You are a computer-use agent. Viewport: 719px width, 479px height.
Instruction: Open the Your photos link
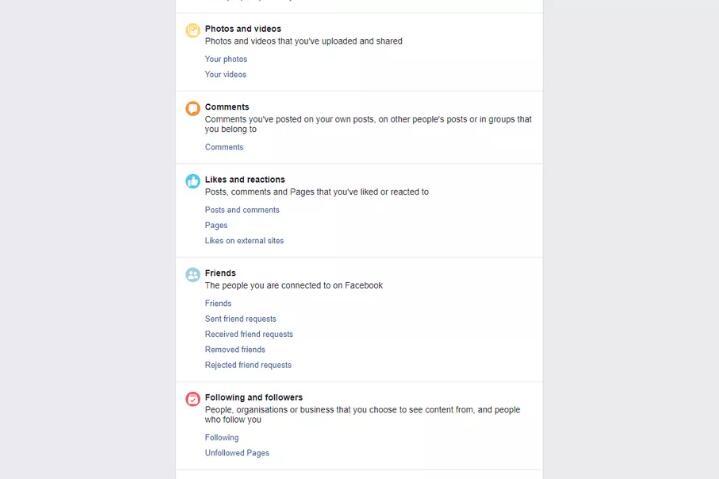(x=226, y=59)
